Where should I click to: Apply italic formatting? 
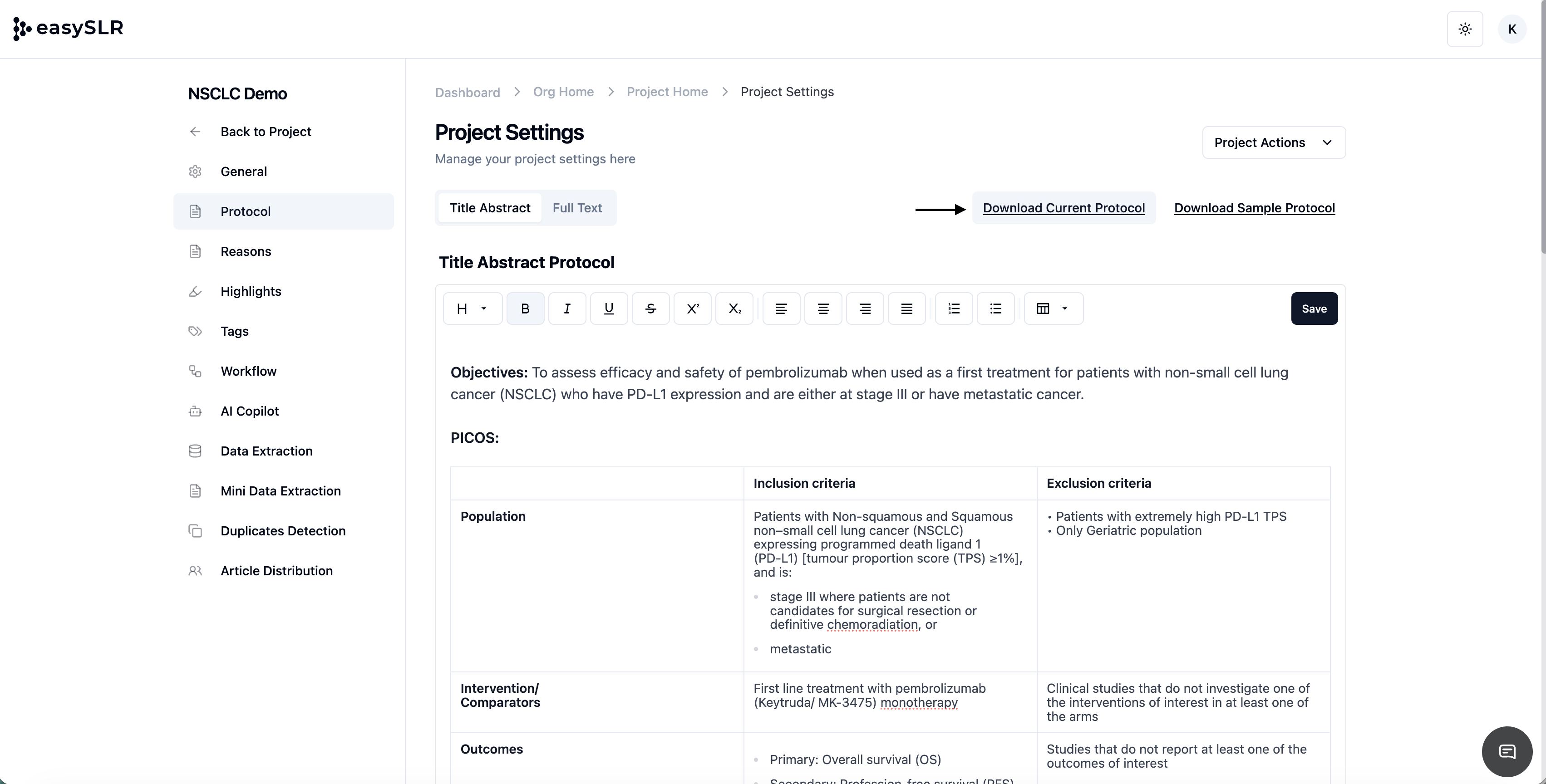point(566,309)
